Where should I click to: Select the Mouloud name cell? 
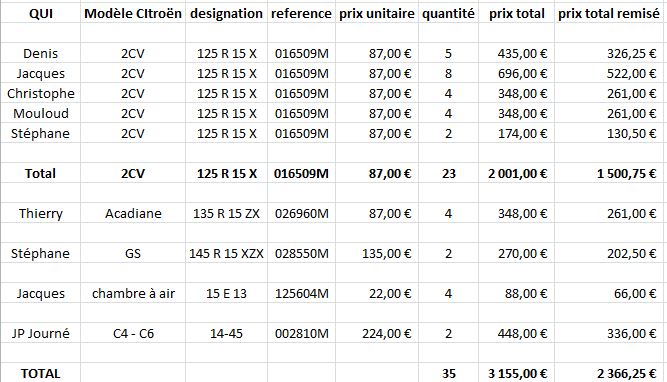click(40, 114)
